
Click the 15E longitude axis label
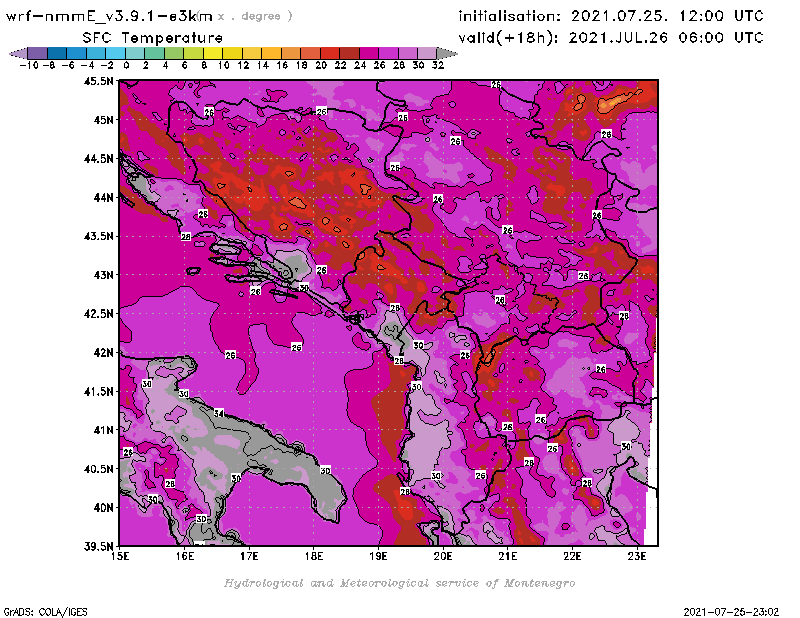(x=120, y=555)
